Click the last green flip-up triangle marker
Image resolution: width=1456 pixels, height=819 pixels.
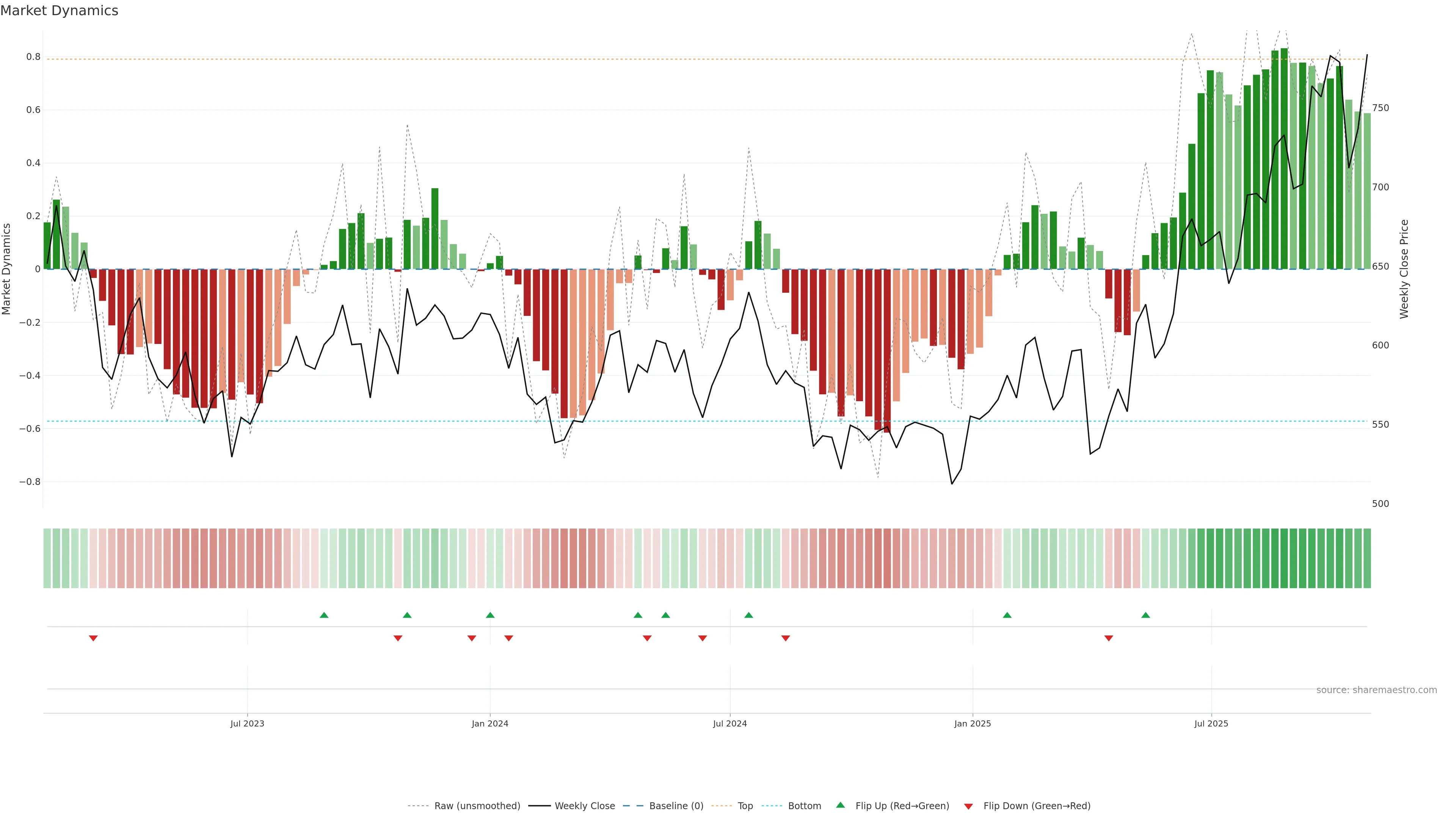pyautogui.click(x=1146, y=615)
